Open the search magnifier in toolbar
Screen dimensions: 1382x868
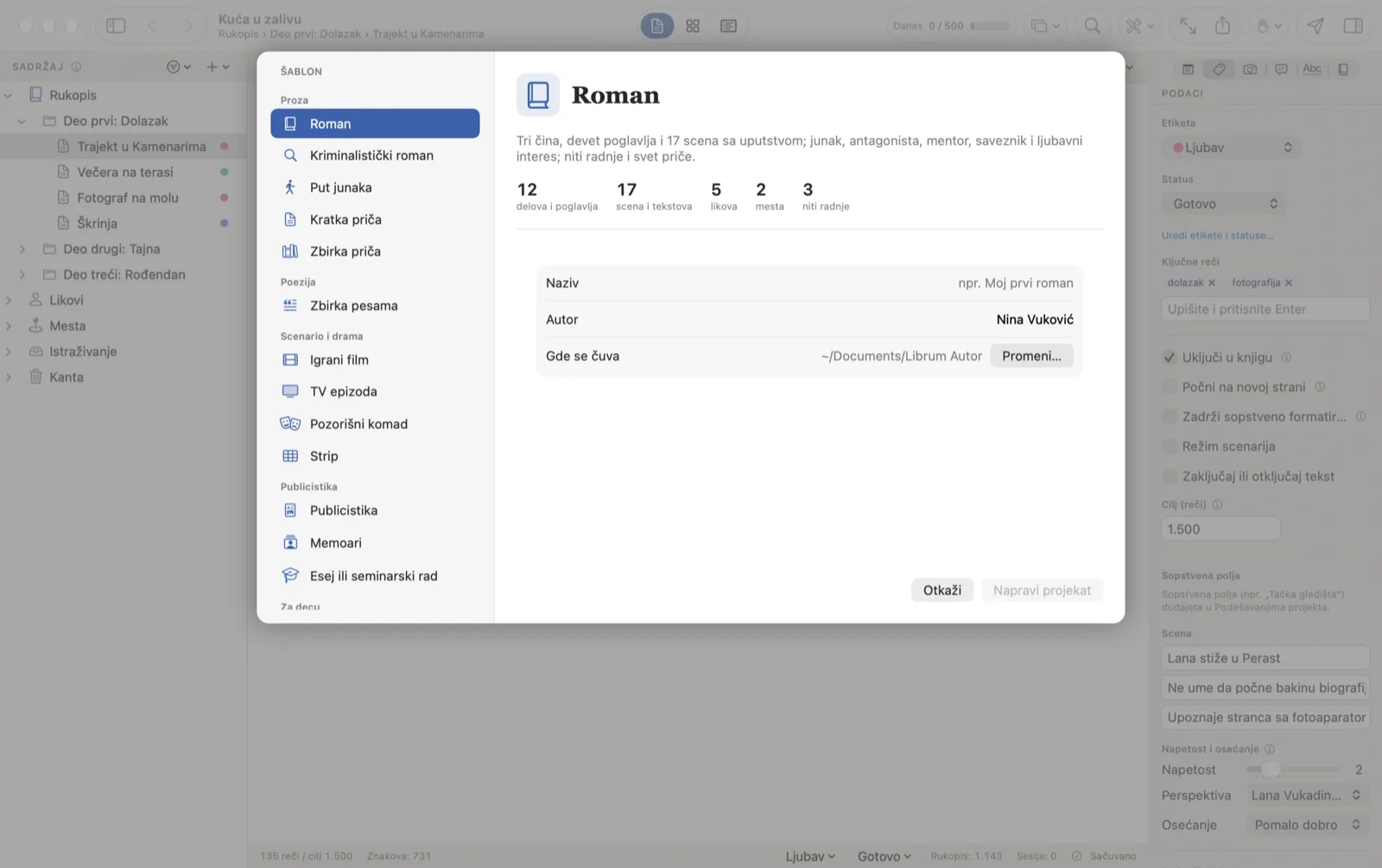1093,26
